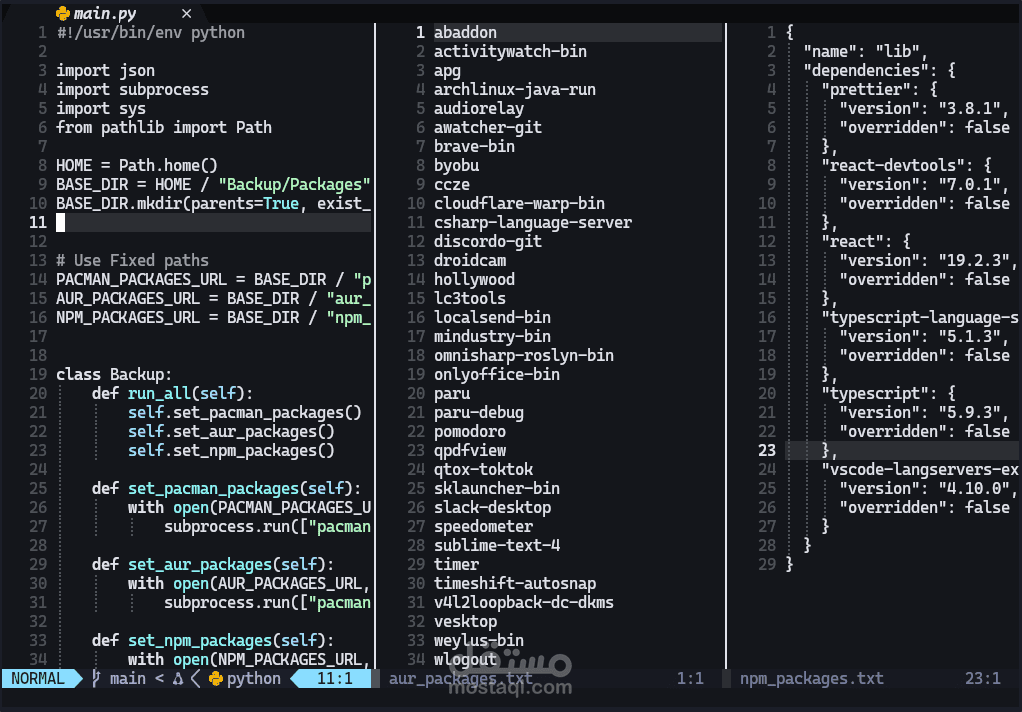Click the 11:1 cursor position indicator
The height and width of the screenshot is (712, 1022).
point(334,679)
